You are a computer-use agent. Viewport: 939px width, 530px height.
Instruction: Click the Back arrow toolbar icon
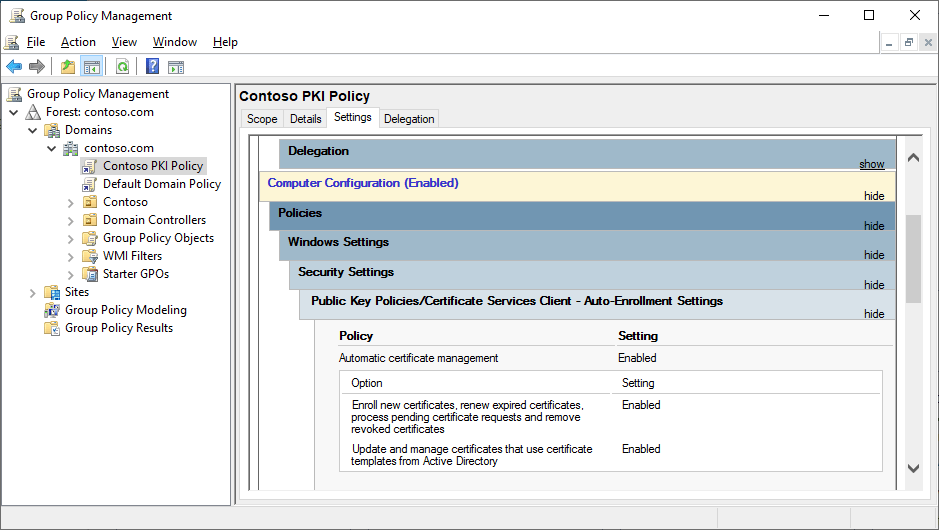(x=14, y=67)
